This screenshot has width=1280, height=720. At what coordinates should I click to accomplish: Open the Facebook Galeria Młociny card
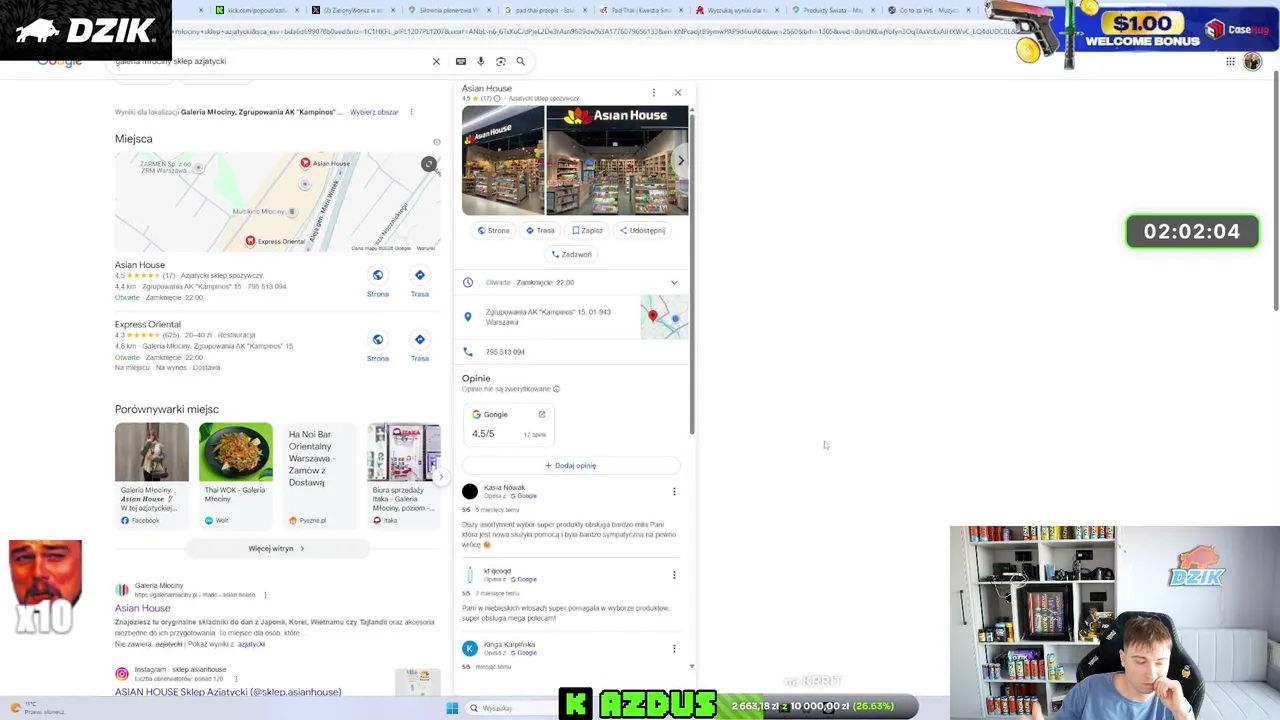point(152,474)
